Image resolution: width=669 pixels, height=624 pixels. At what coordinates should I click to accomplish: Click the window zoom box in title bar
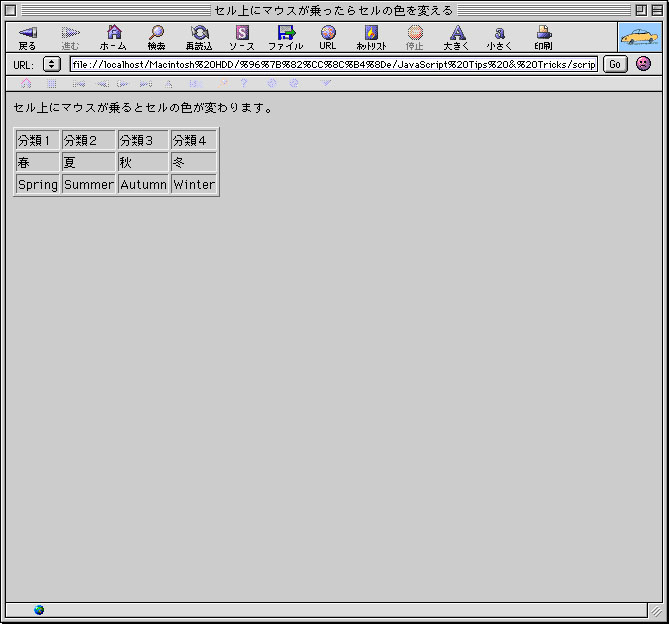641,10
